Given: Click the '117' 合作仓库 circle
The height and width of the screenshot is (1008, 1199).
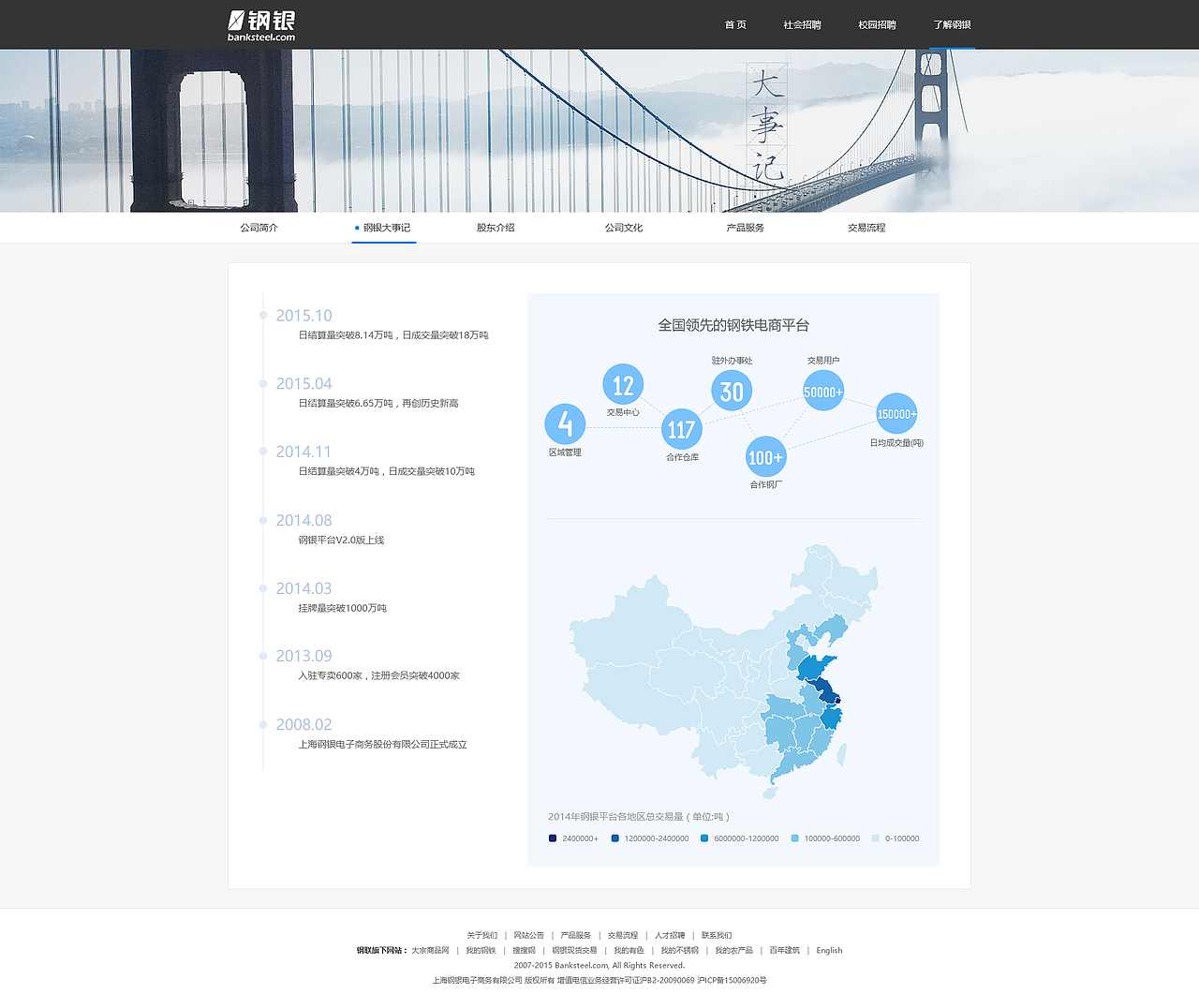Looking at the screenshot, I should pyautogui.click(x=681, y=429).
